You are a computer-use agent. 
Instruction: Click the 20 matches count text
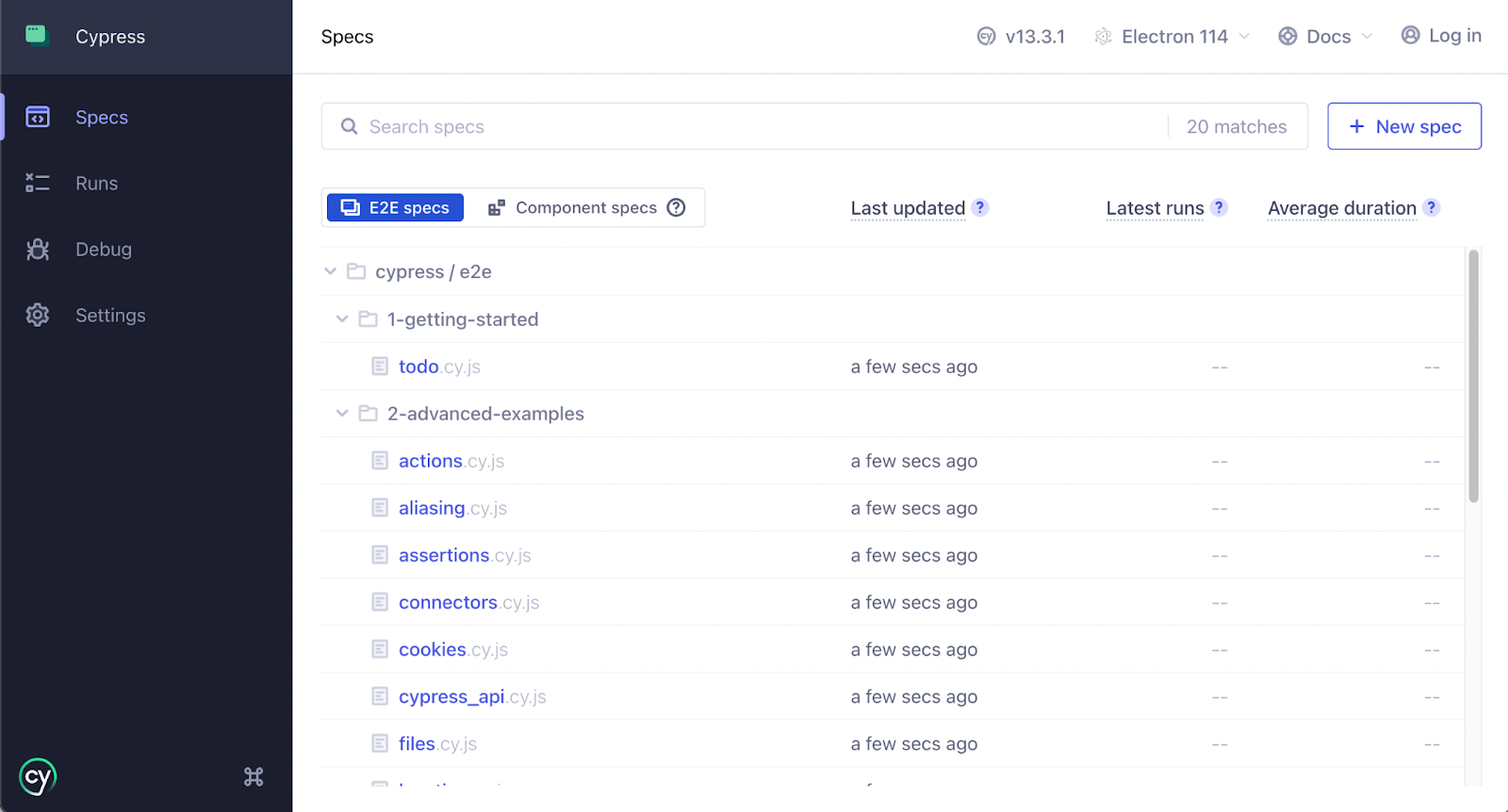click(x=1237, y=126)
